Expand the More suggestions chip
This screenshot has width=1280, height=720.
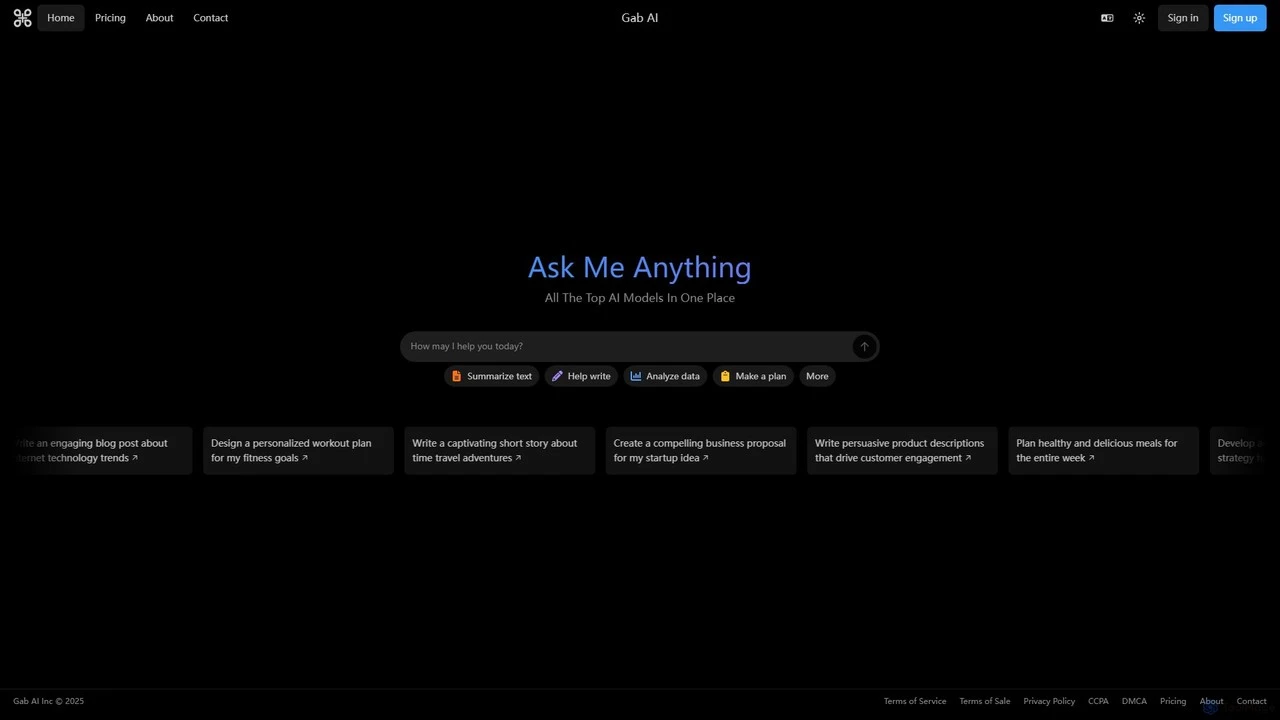click(817, 376)
